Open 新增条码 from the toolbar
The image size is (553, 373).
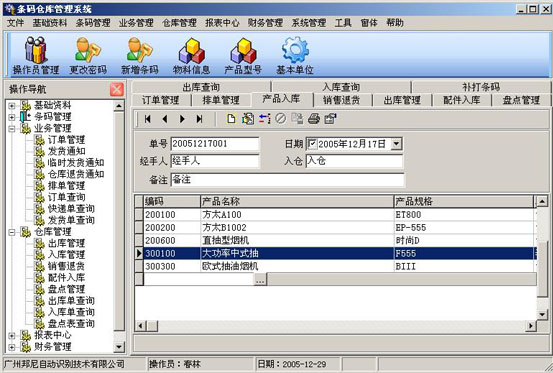(140, 55)
